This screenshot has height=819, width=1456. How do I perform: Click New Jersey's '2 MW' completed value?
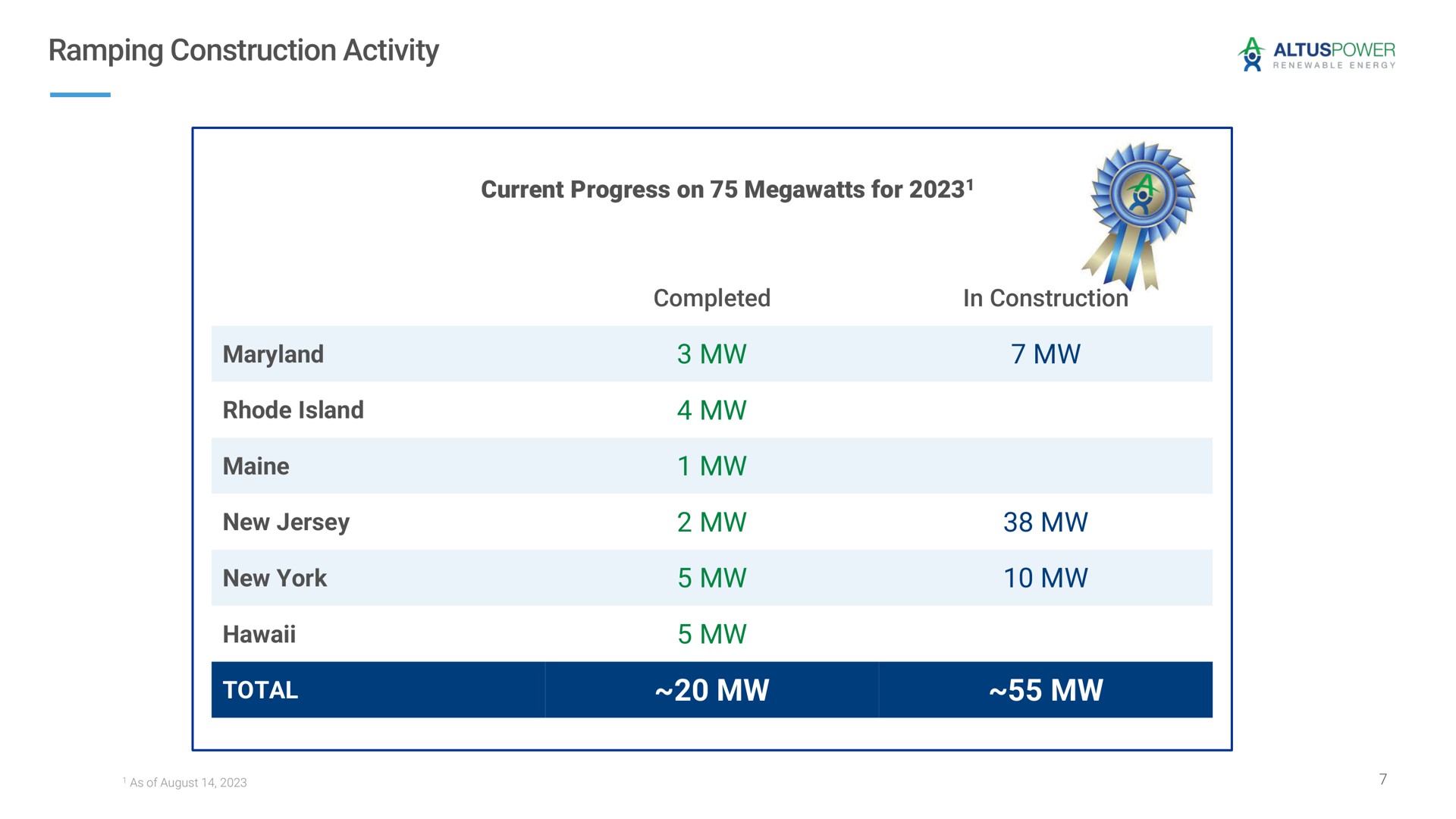tap(711, 522)
